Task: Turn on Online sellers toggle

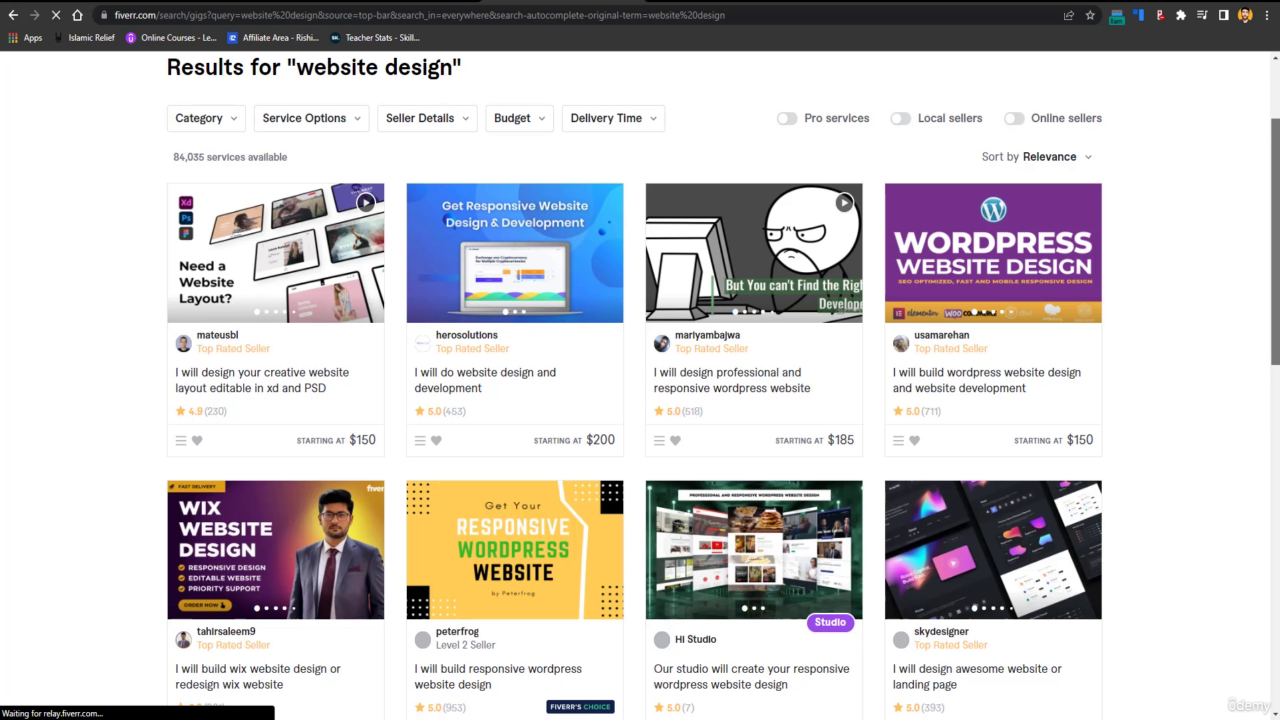Action: (x=1014, y=118)
